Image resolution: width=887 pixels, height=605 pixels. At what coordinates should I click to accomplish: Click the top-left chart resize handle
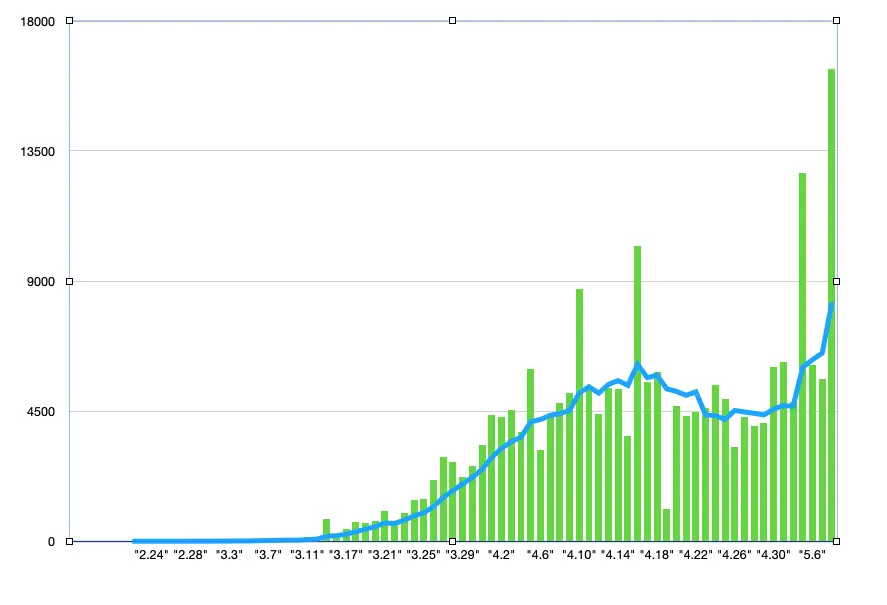69,20
